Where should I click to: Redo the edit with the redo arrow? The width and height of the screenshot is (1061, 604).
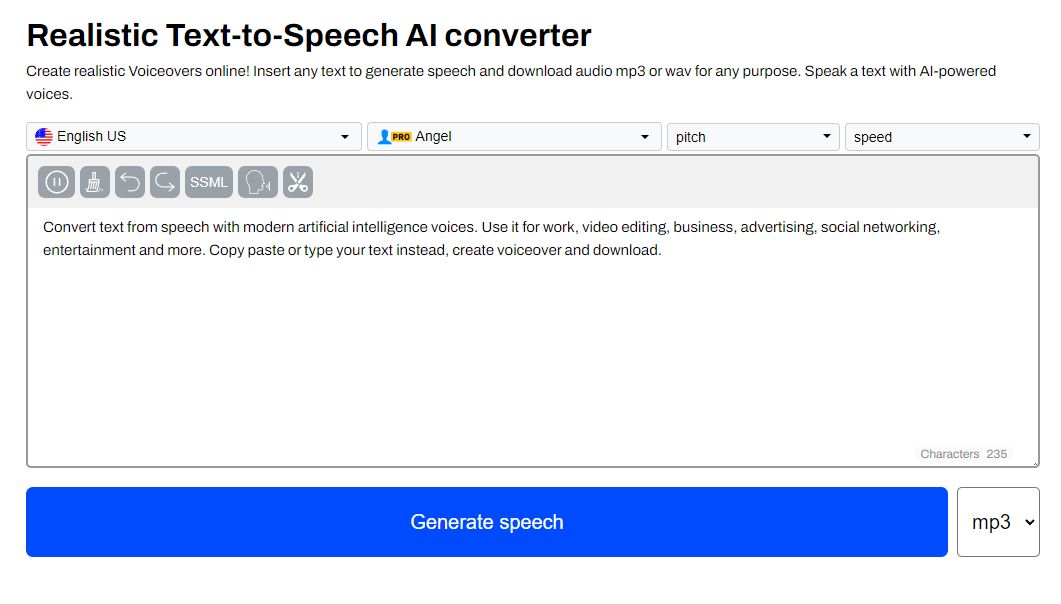[166, 182]
